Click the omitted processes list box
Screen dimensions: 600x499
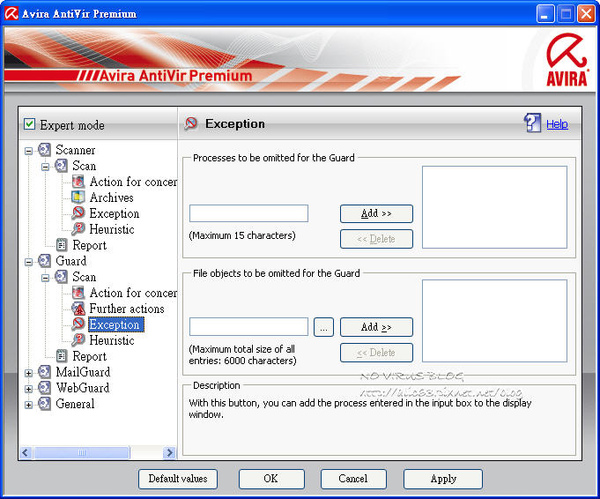494,207
